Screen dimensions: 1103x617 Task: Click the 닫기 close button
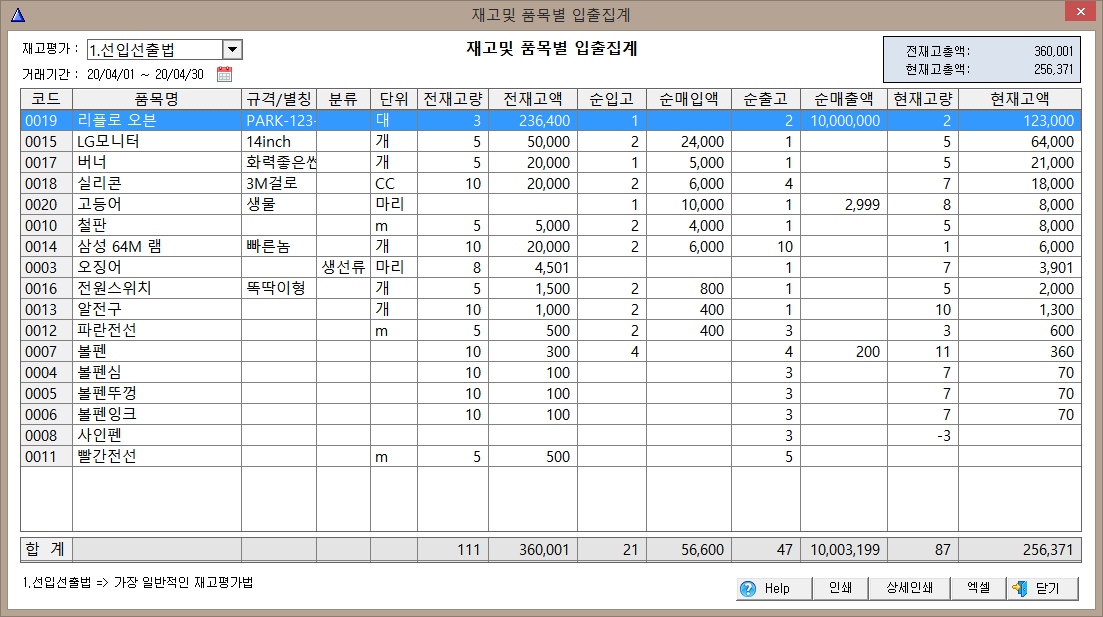(x=1042, y=588)
